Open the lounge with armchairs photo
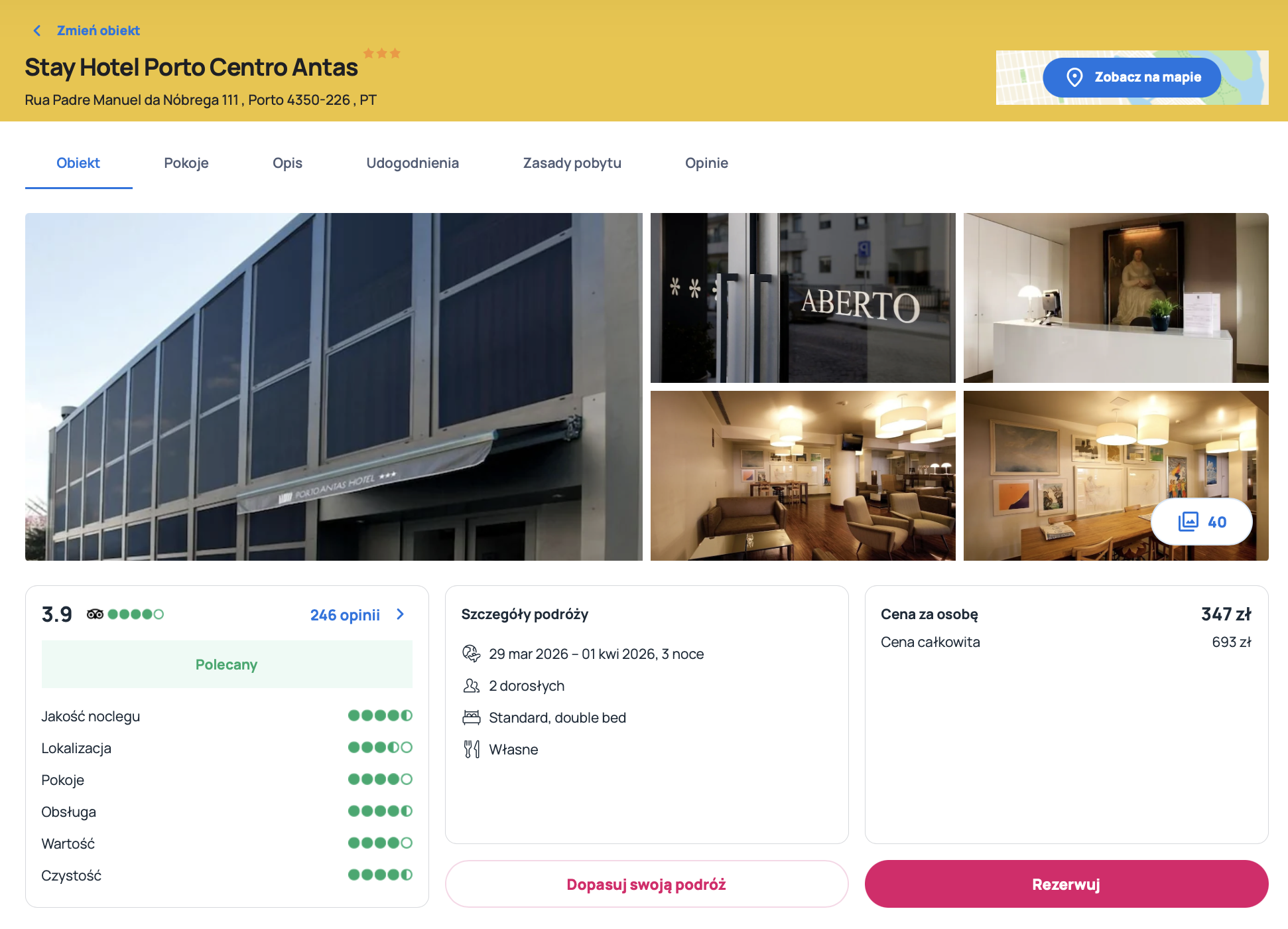Viewport: 1288px width, 929px height. [x=803, y=476]
